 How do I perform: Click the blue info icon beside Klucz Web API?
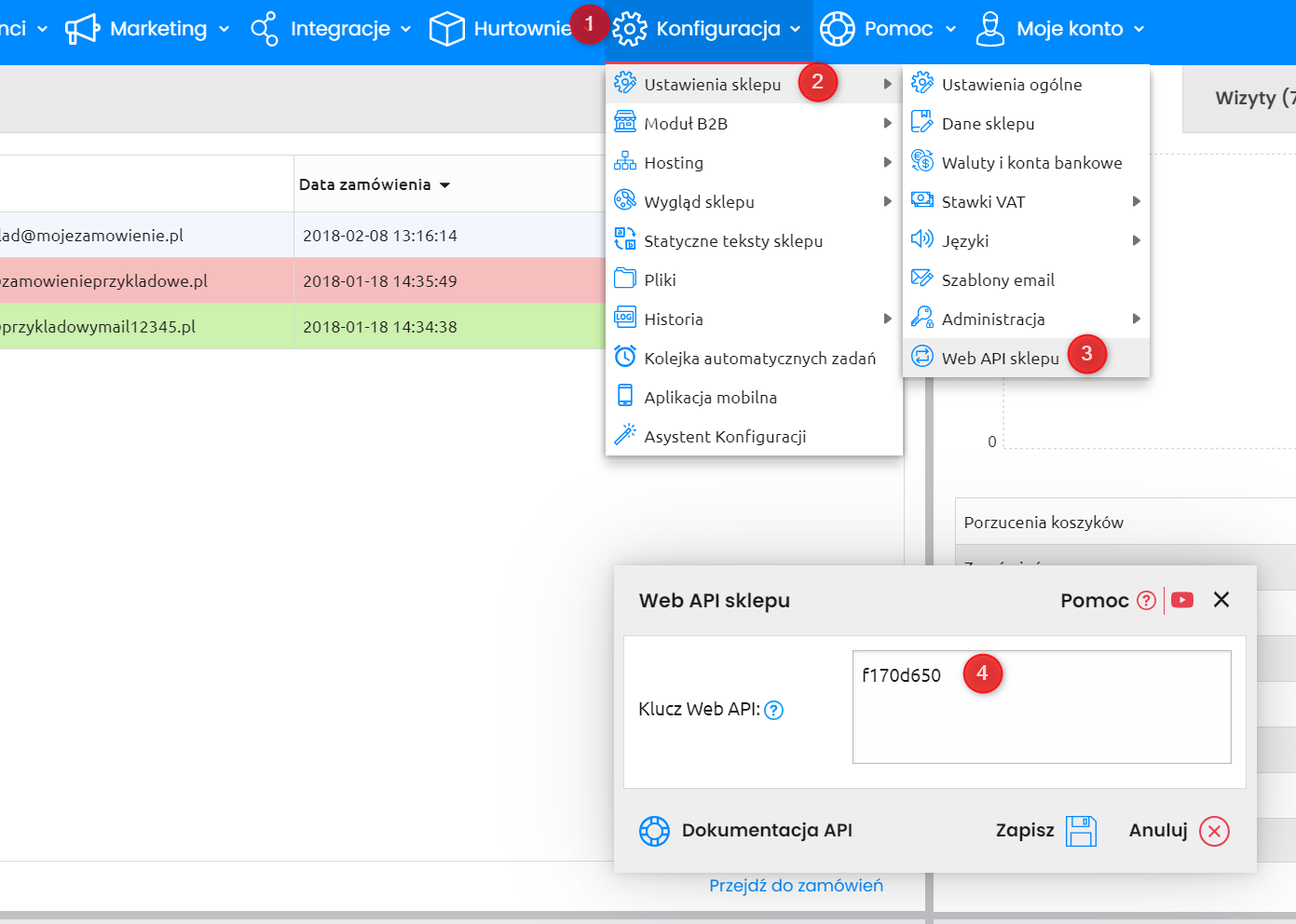(774, 710)
